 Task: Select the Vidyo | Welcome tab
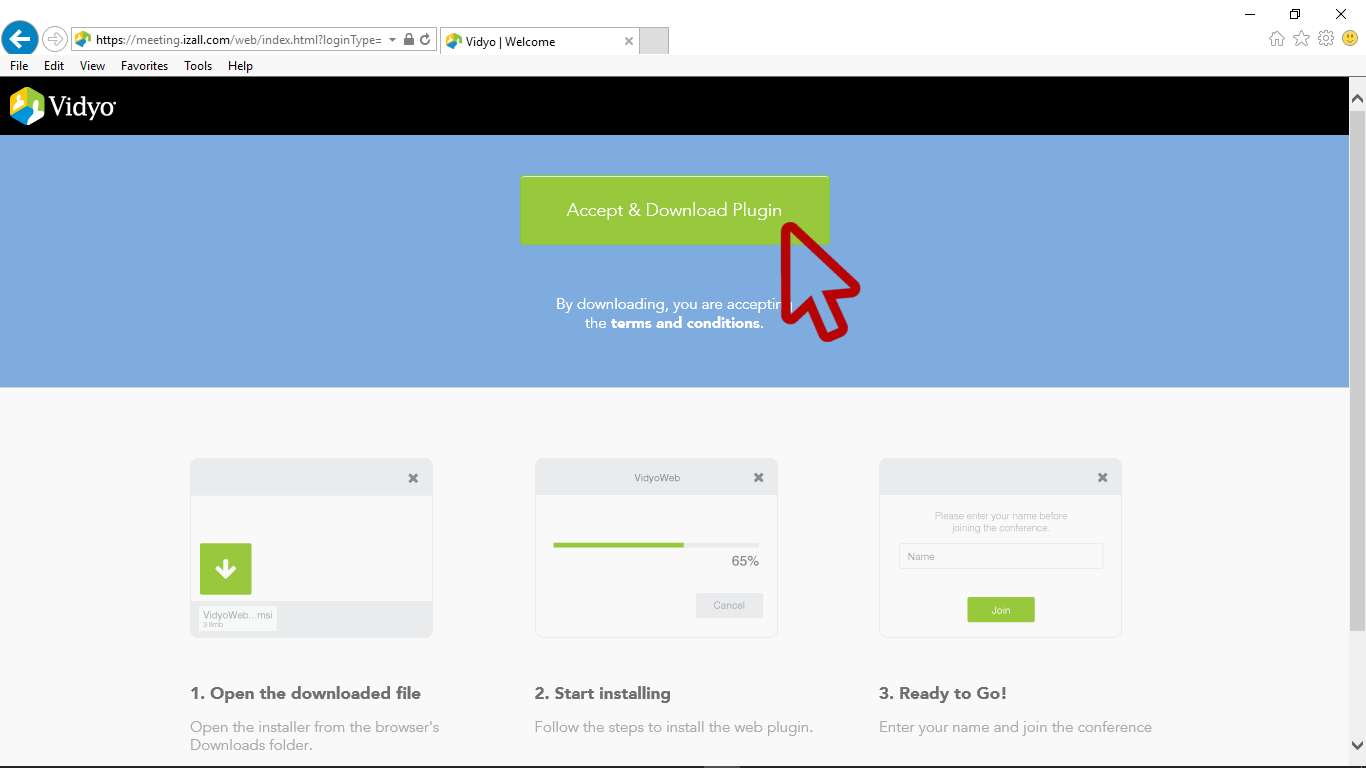click(530, 41)
